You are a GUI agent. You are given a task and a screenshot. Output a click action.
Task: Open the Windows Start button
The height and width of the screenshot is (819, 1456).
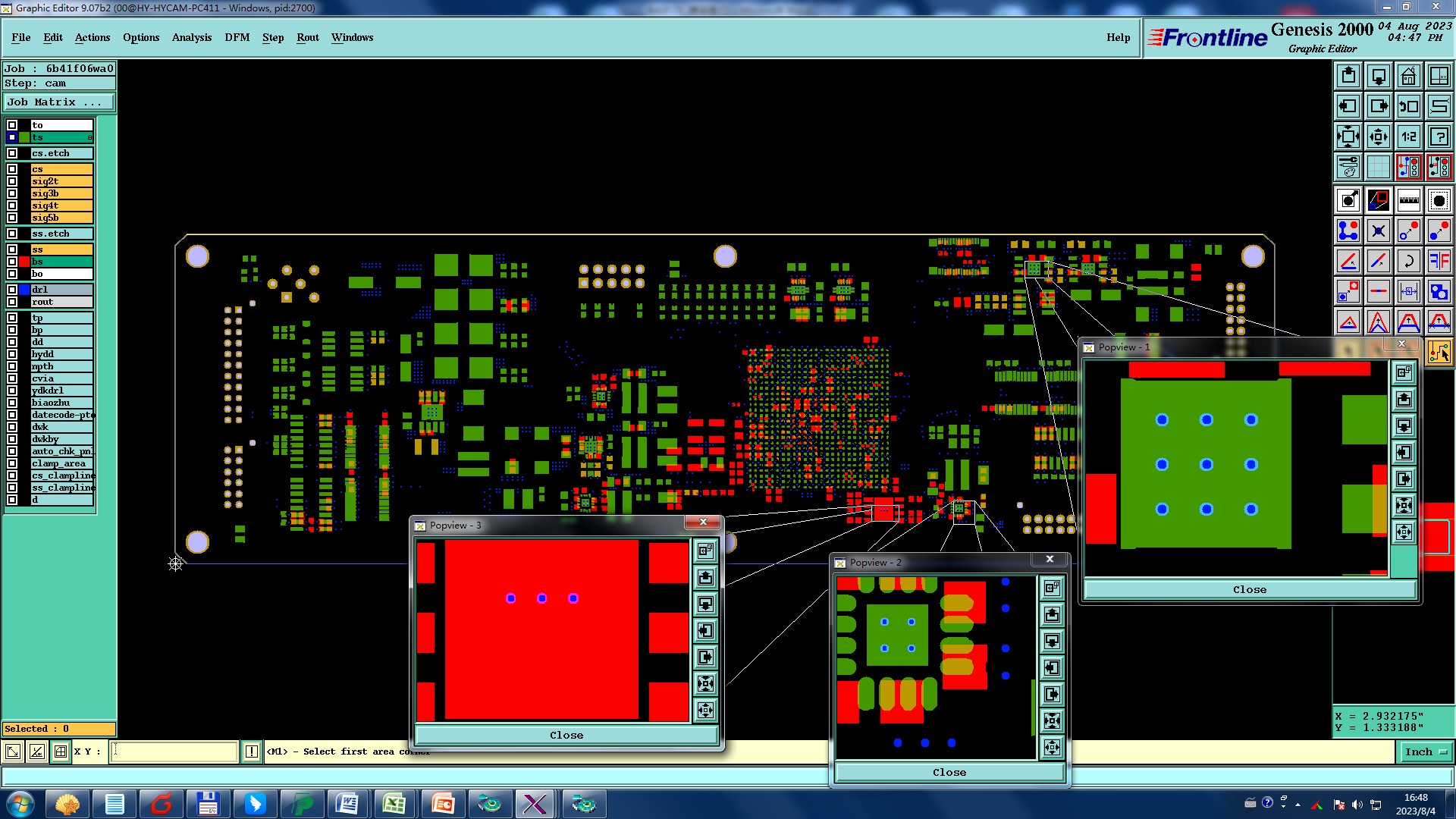(20, 804)
